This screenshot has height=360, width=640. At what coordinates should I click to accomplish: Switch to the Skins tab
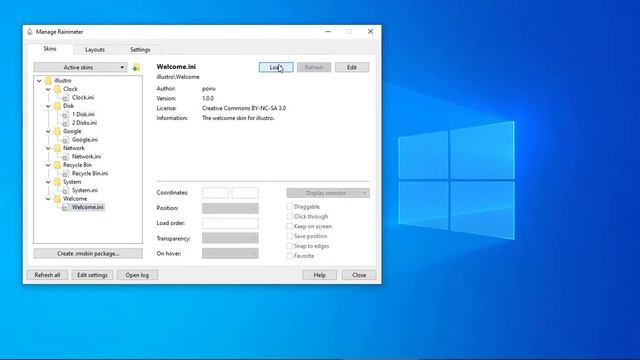coord(50,49)
